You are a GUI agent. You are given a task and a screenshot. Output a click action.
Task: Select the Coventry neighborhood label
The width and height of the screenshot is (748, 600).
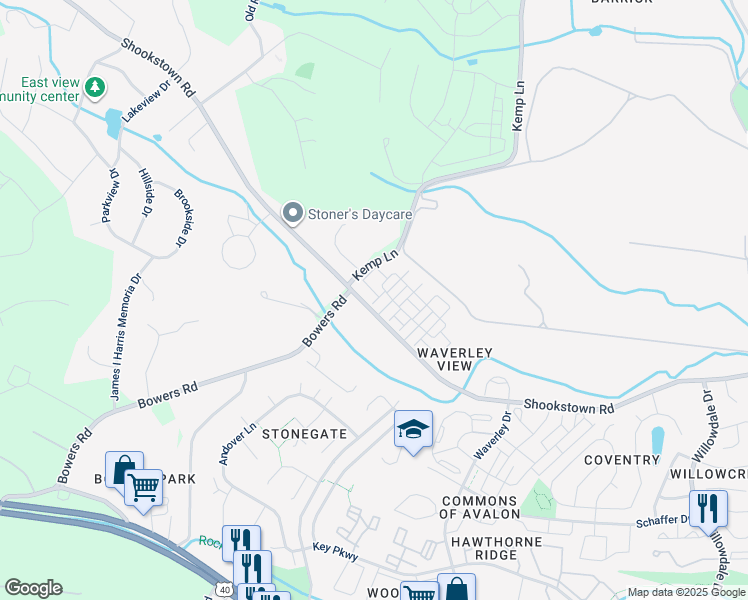coord(622,460)
